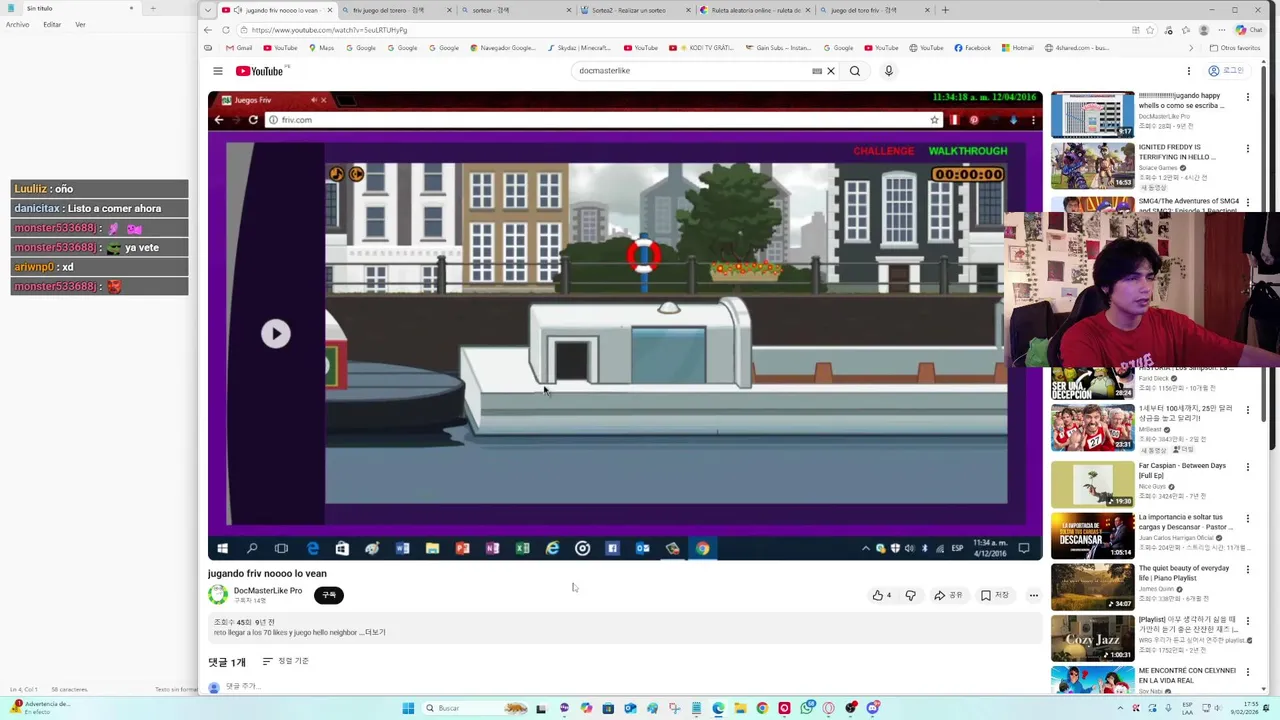Open options for the 'Far Caspian' video
This screenshot has width=1280, height=720.
(x=1247, y=467)
